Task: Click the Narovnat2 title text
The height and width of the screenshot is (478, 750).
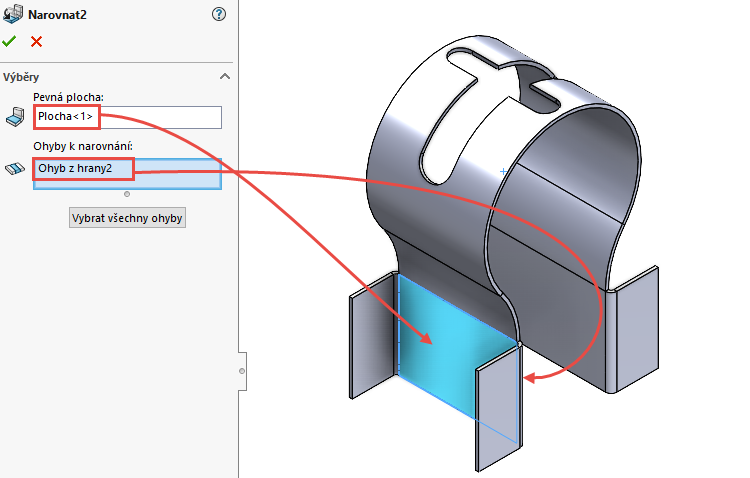Action: (x=57, y=15)
